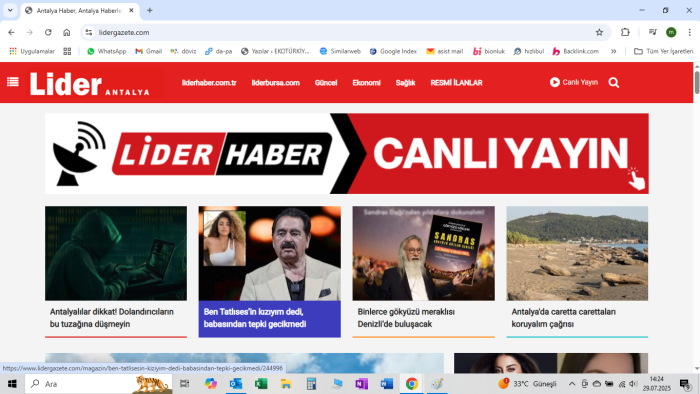Open the Backlink.com bookmark

pos(575,51)
